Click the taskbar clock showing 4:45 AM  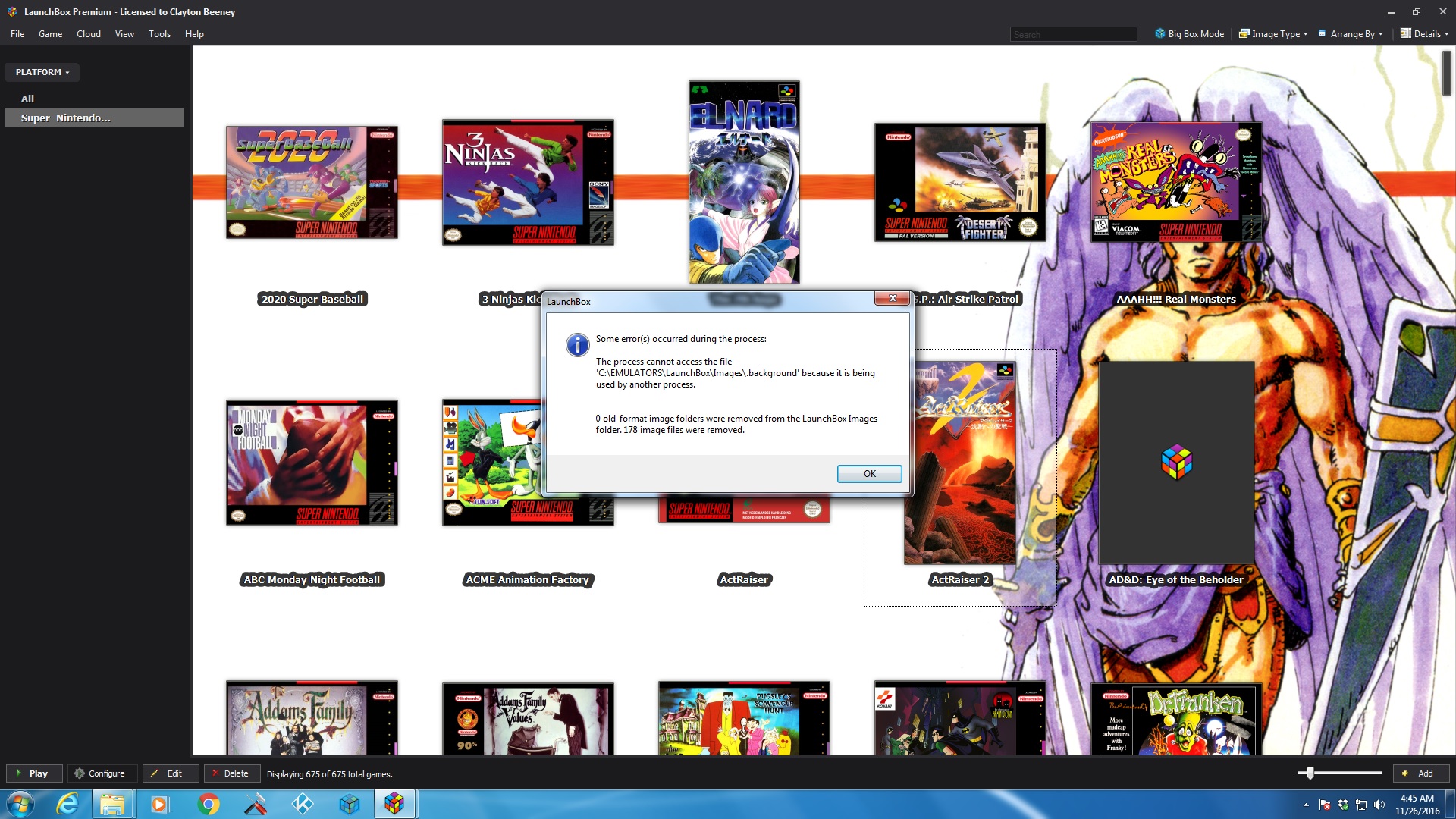click(1417, 805)
